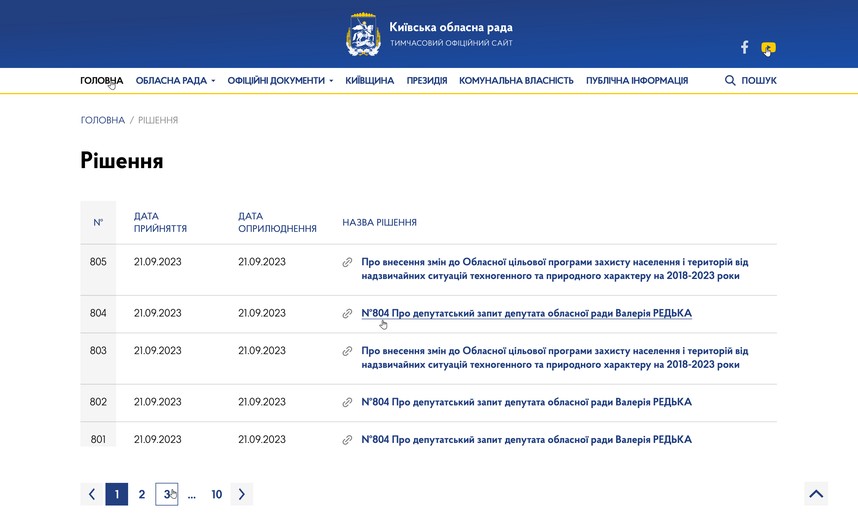Click the Рішення page heading
The height and width of the screenshot is (524, 858).
click(x=121, y=161)
